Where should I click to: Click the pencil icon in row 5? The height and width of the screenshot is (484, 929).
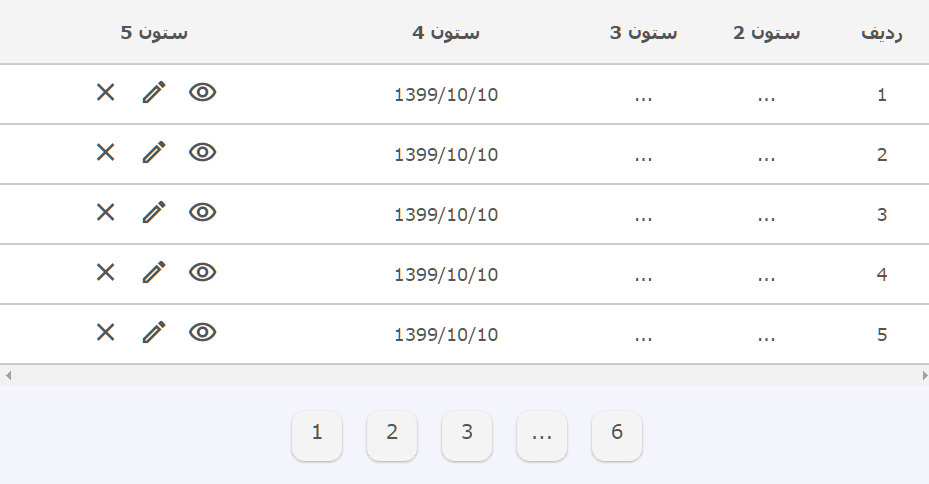click(x=154, y=332)
